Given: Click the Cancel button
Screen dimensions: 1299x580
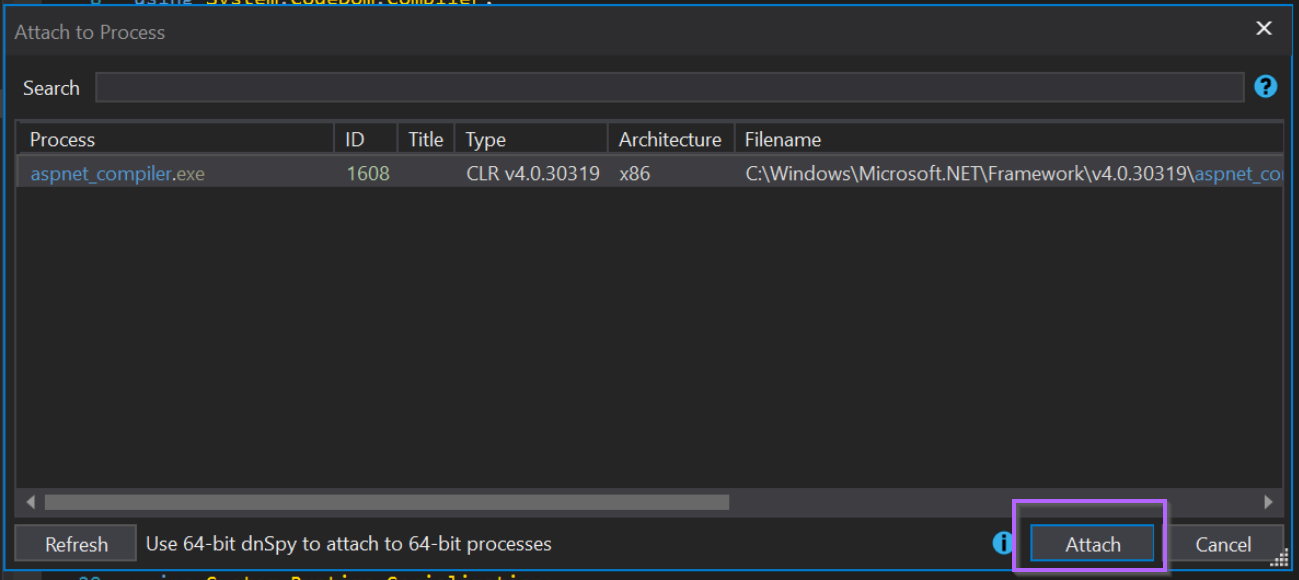Looking at the screenshot, I should [x=1225, y=543].
